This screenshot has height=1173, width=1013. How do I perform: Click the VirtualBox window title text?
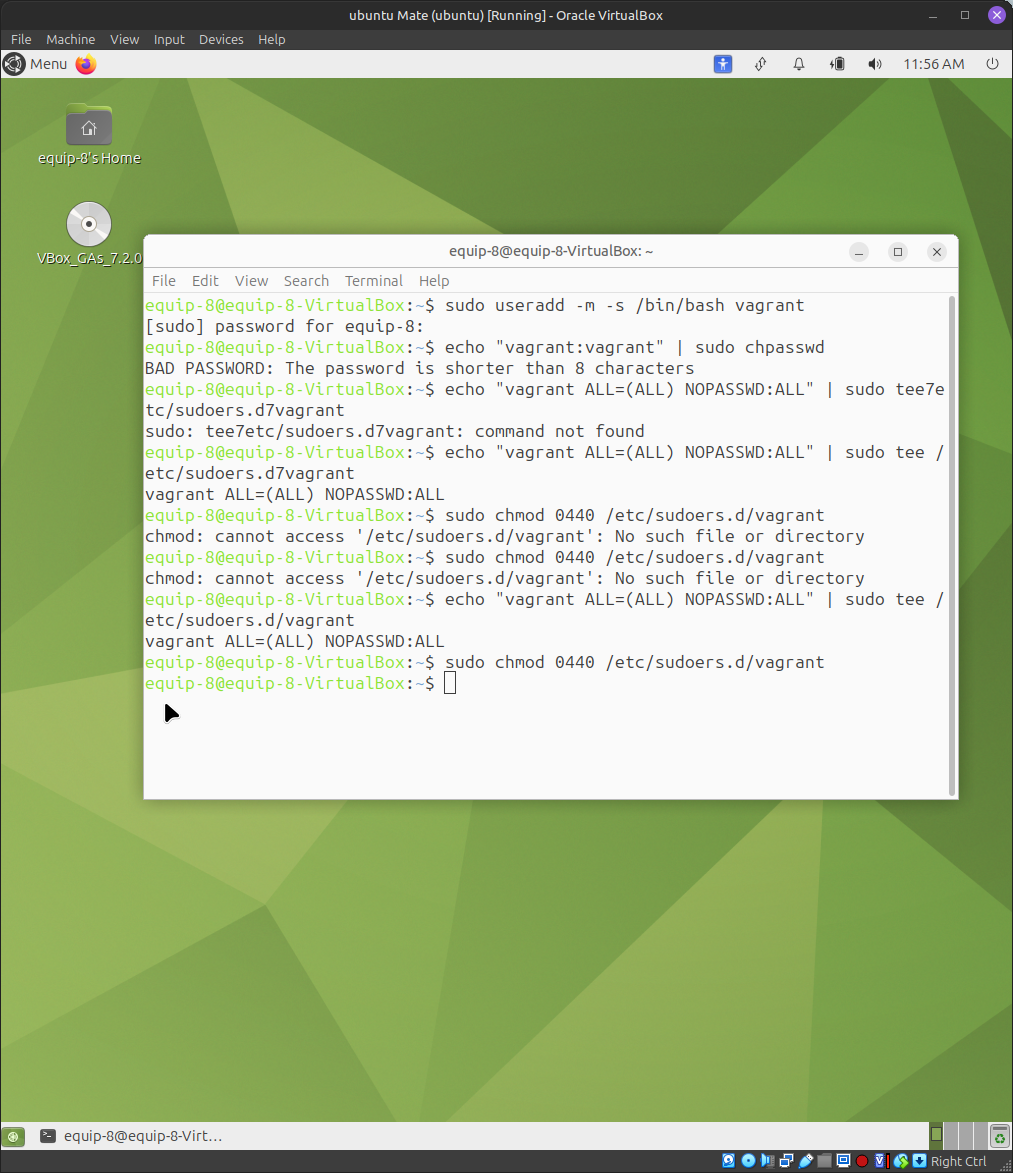click(x=506, y=15)
